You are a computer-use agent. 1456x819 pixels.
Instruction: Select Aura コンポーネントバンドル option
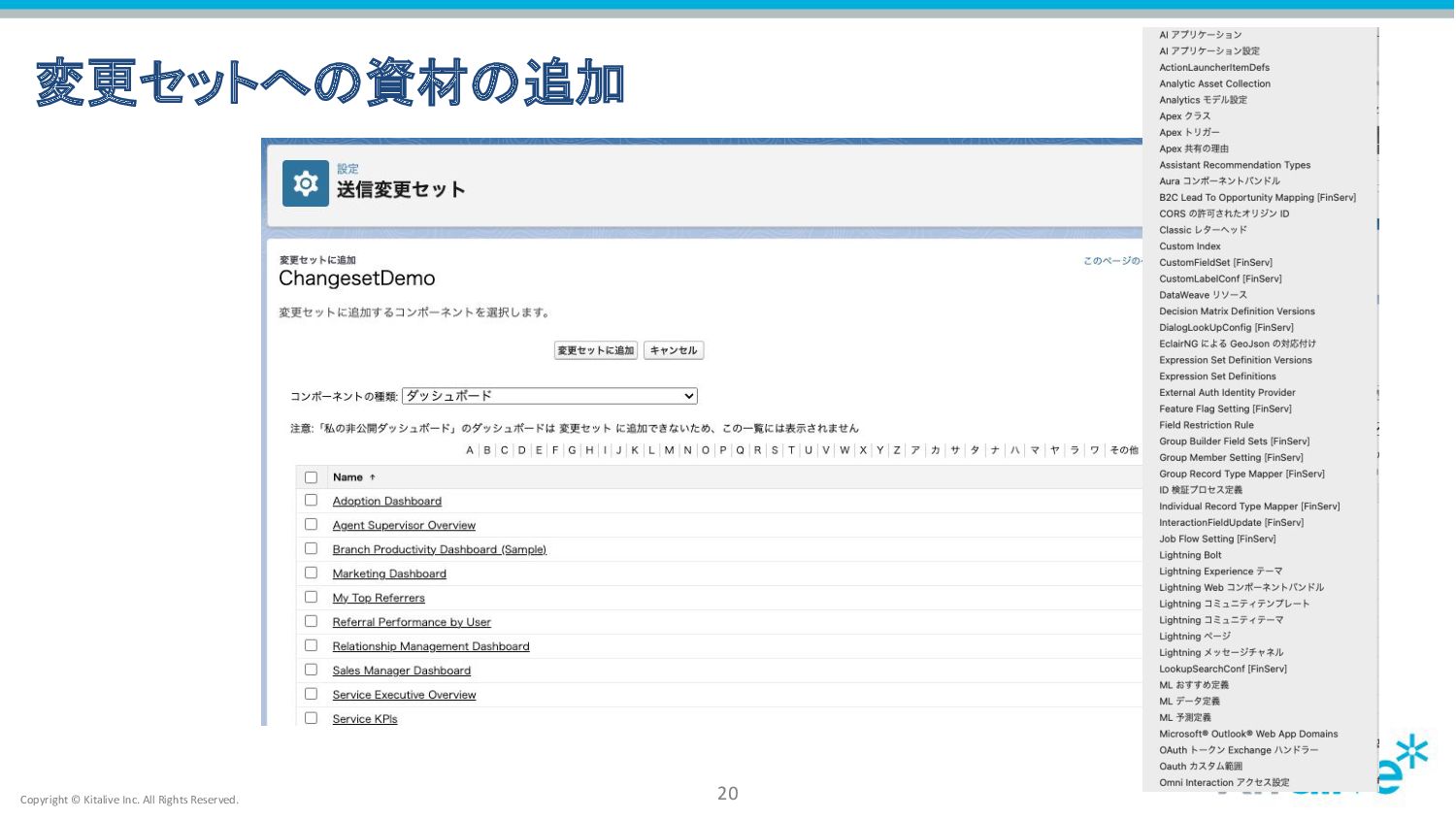1219,181
